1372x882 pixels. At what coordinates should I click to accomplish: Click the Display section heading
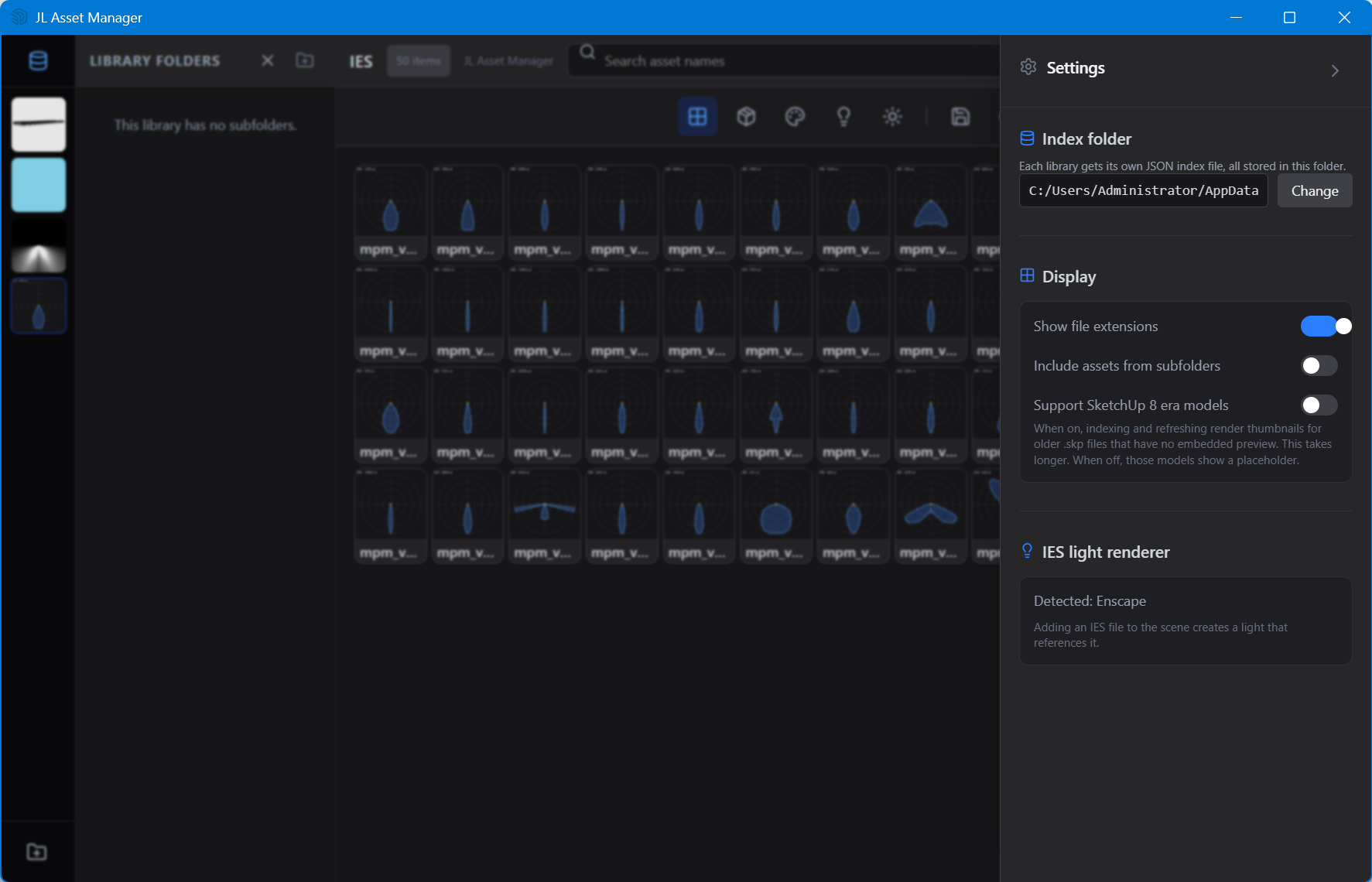1069,277
